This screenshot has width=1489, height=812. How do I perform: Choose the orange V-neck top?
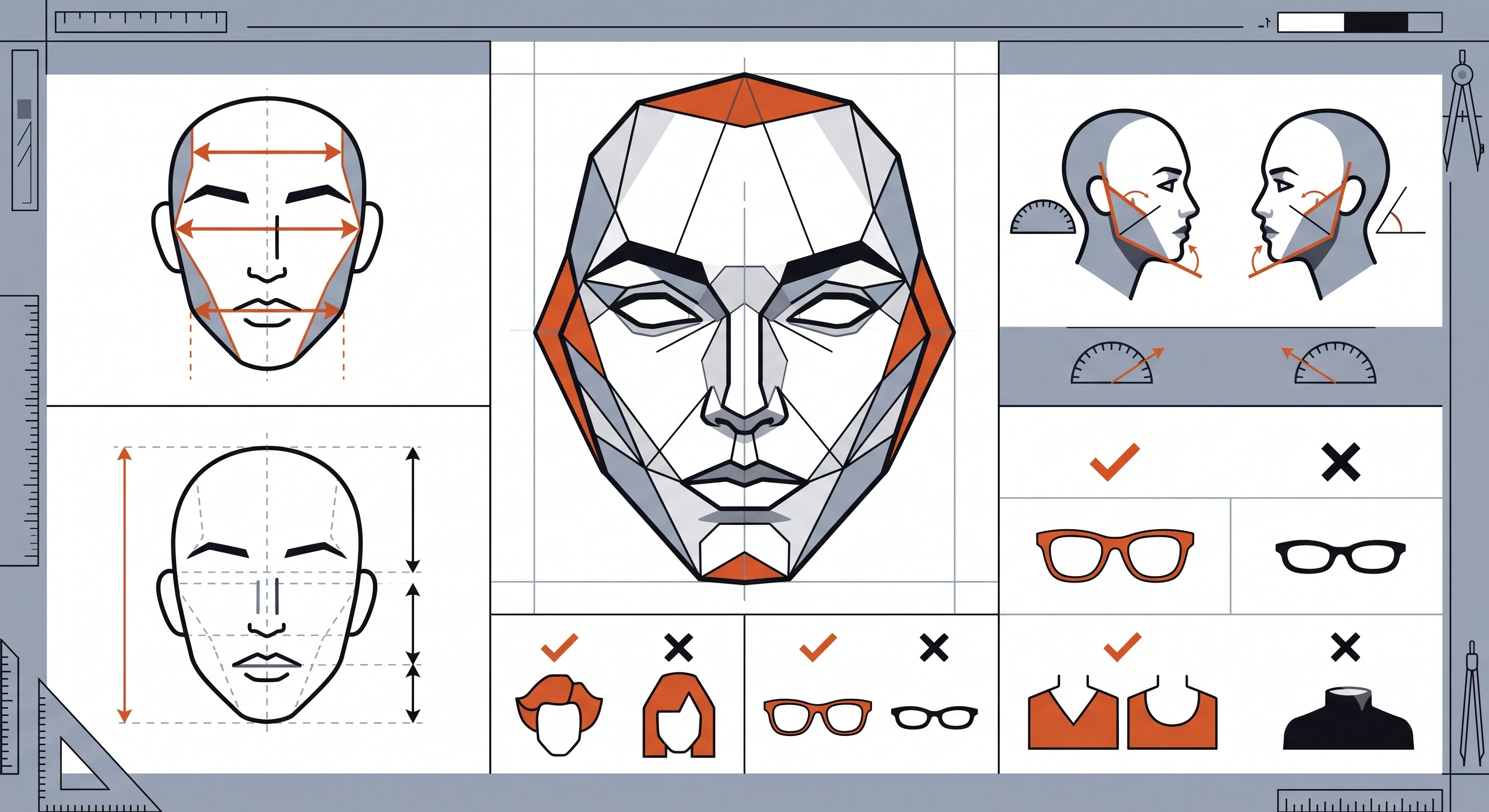click(1073, 713)
